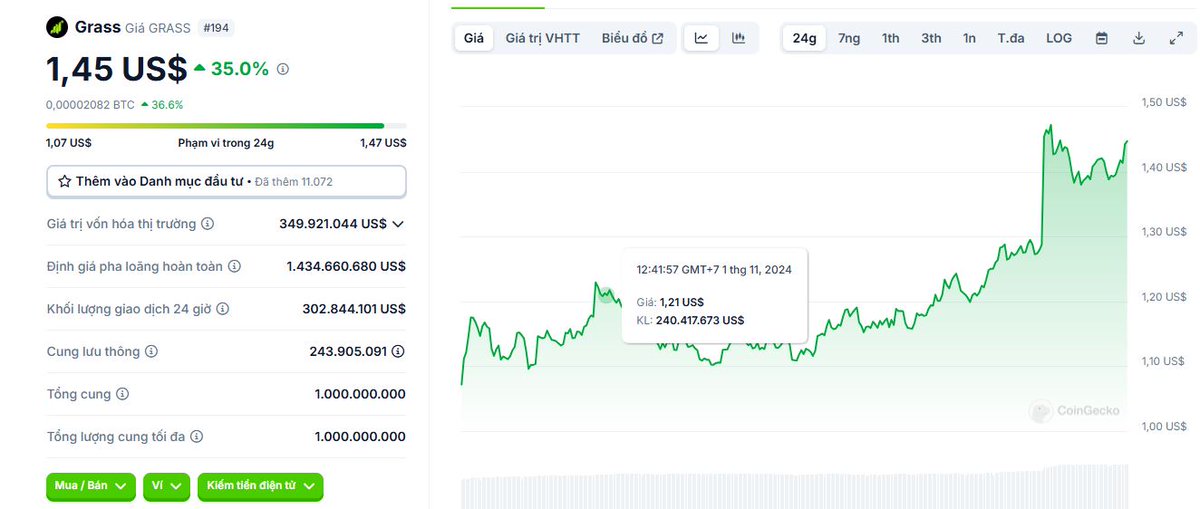Click the 302.844.101 US$ volume value

pyautogui.click(x=354, y=309)
